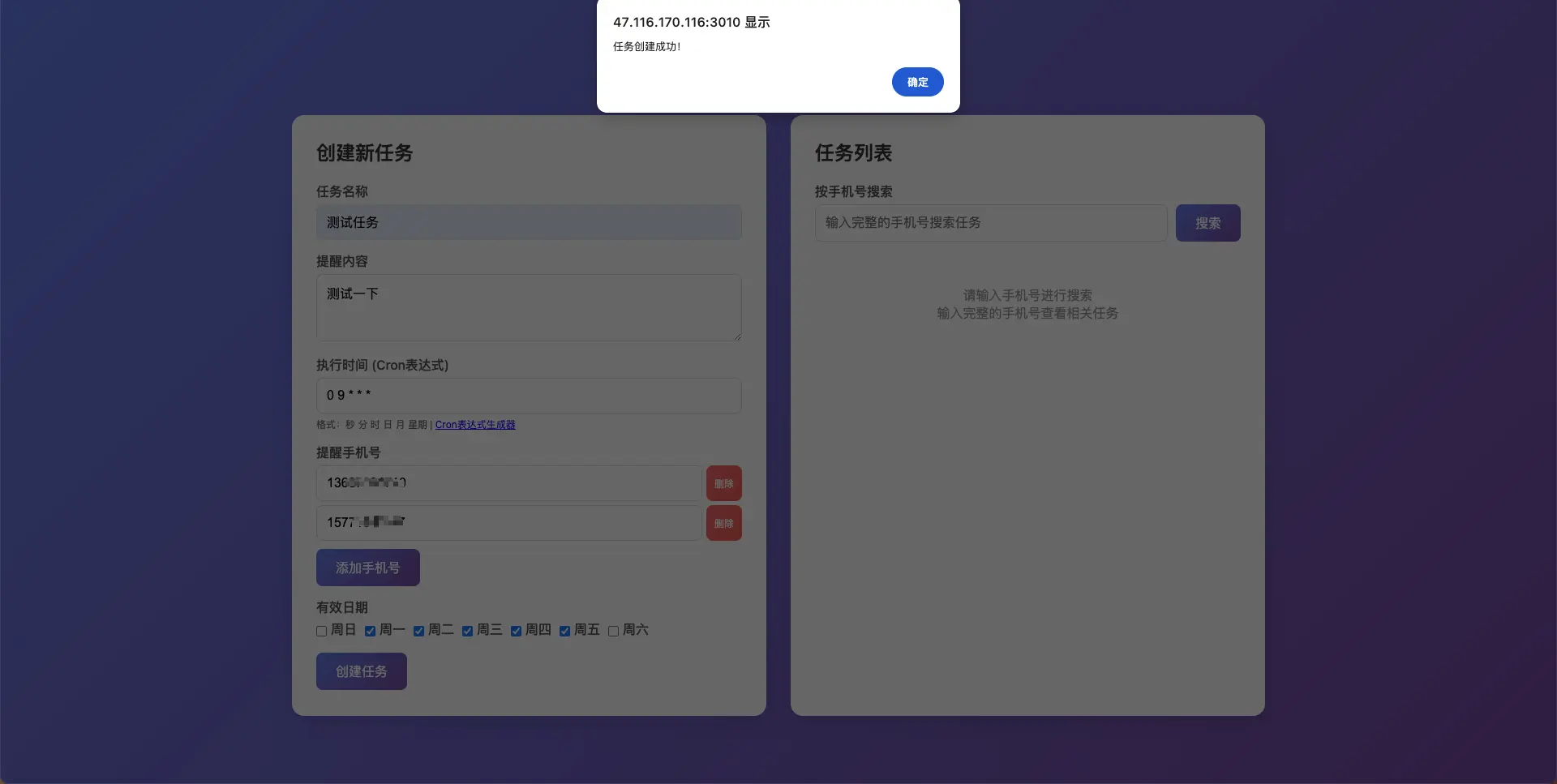Viewport: 1557px width, 784px height.
Task: Uncheck the 周一 checkbox
Action: coord(371,631)
